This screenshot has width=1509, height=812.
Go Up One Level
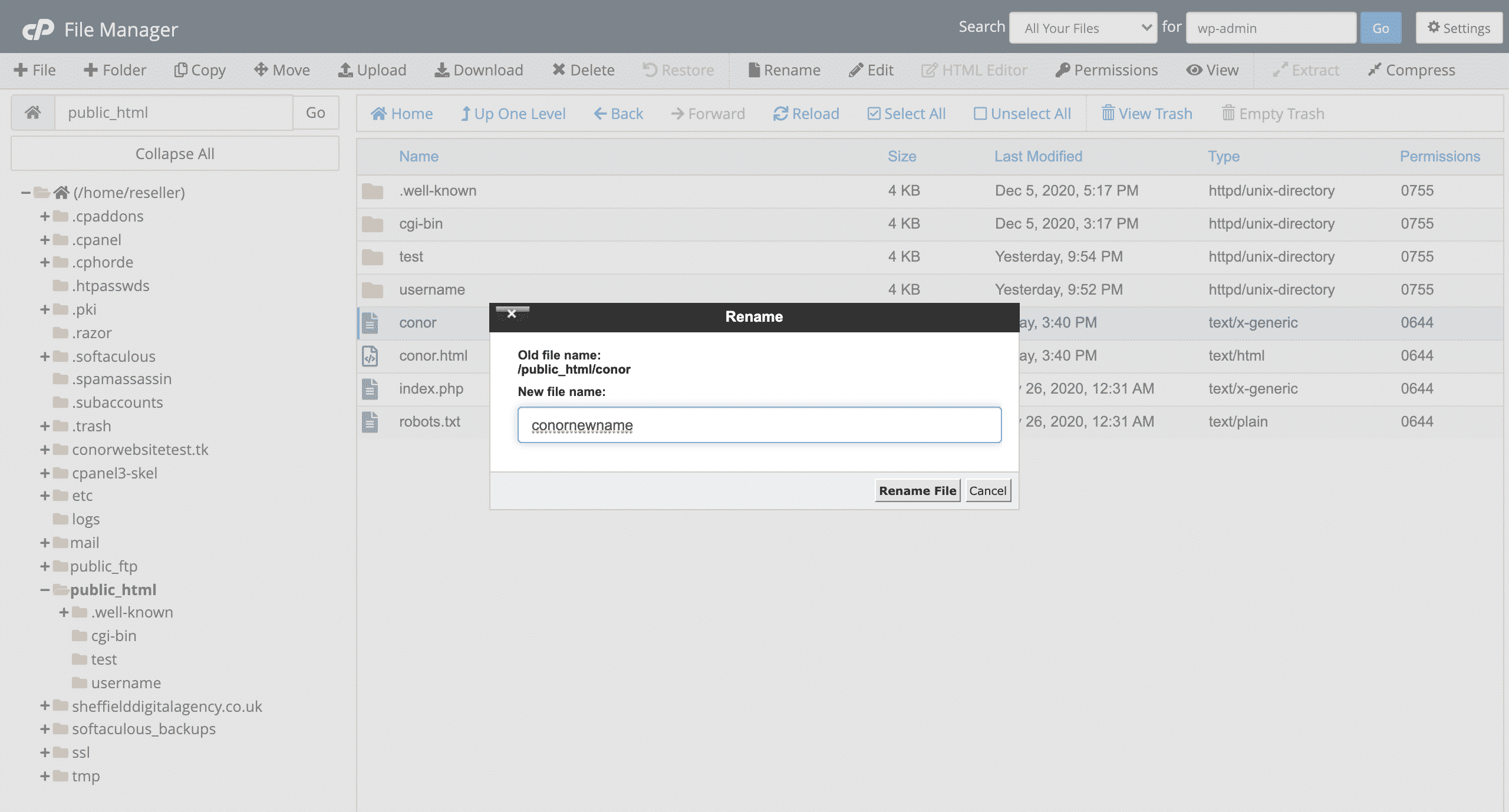tap(513, 114)
